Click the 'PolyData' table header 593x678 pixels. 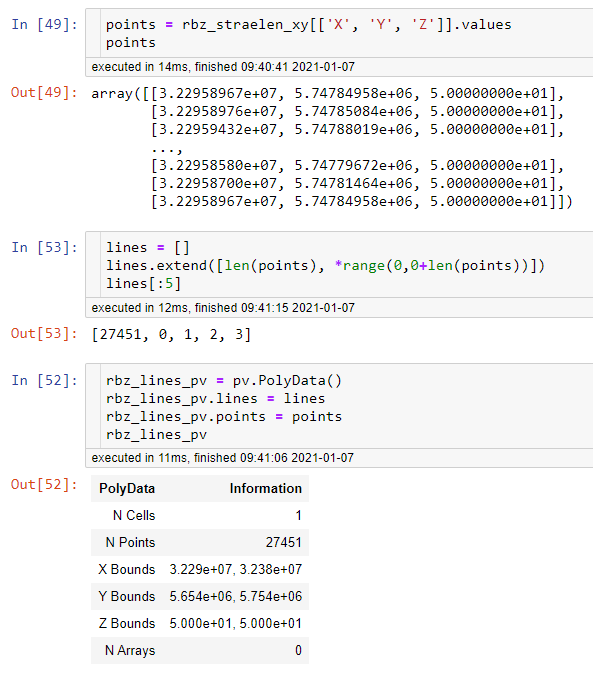click(x=127, y=489)
